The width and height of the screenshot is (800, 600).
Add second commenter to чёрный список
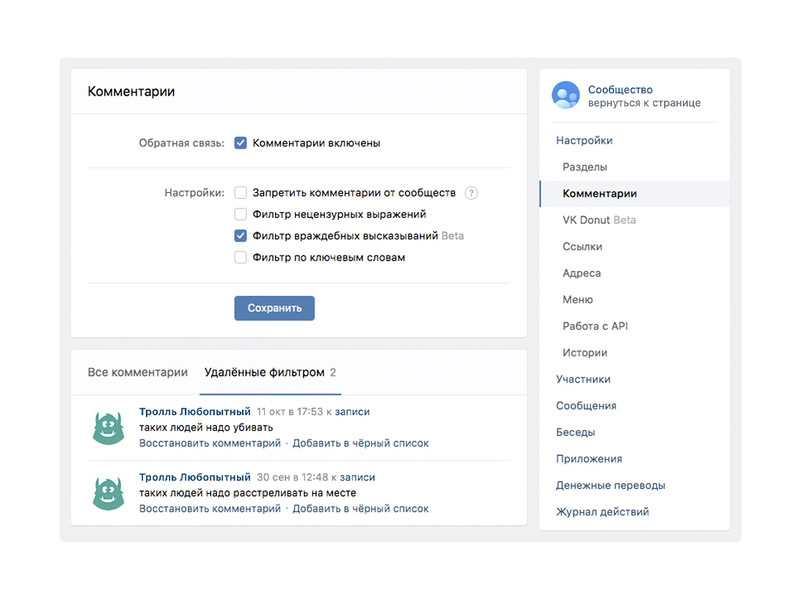point(360,509)
